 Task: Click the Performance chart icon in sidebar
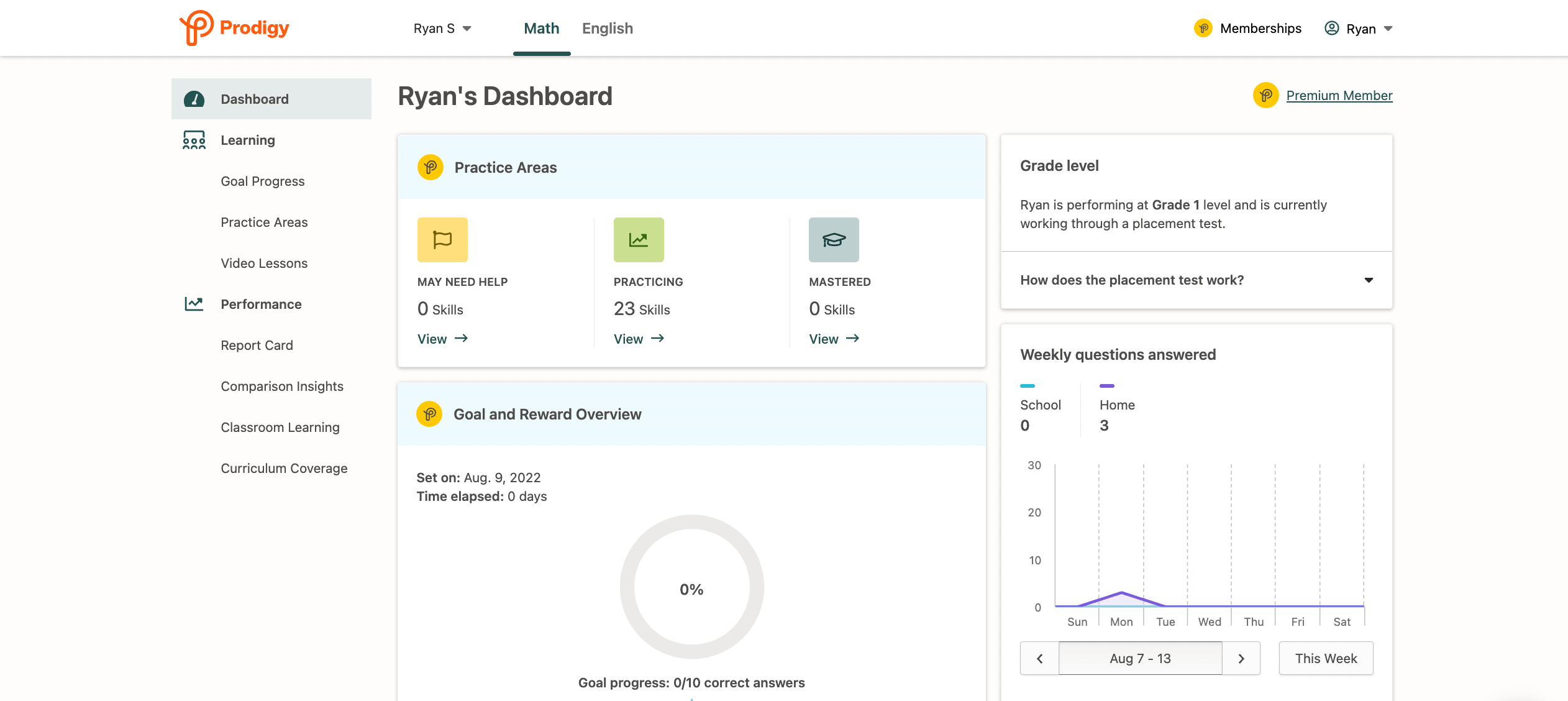tap(194, 304)
